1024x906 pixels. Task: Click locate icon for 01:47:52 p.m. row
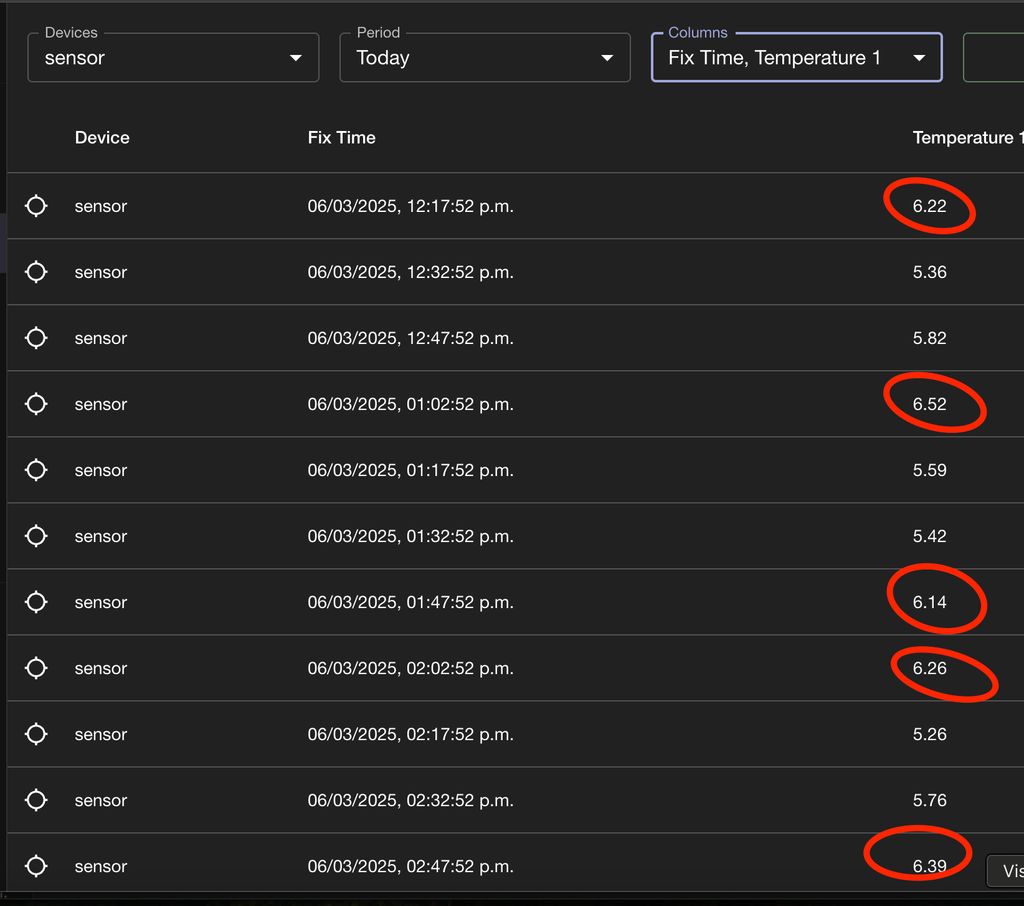coord(36,602)
